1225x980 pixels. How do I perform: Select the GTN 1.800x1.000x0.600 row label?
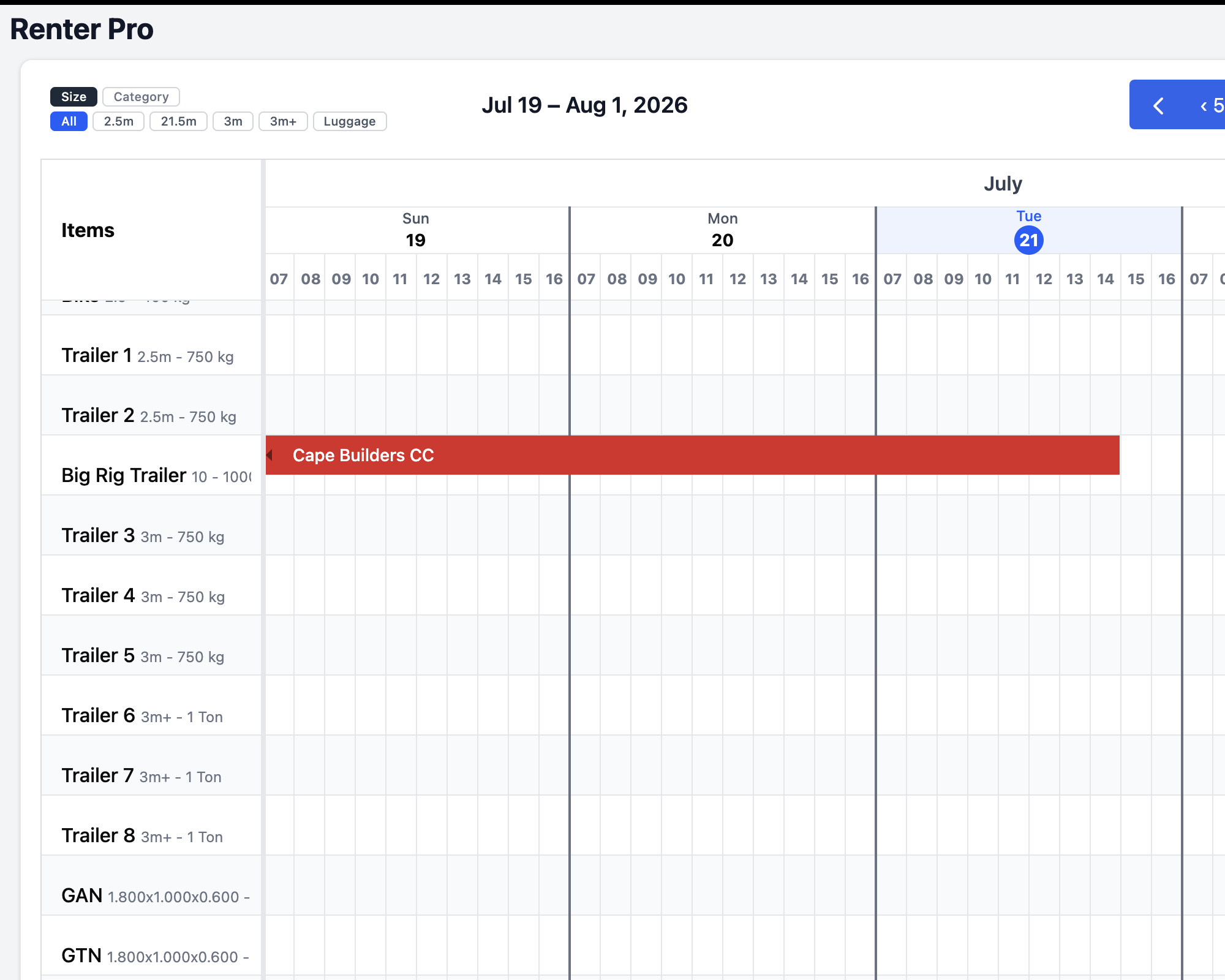coord(151,945)
